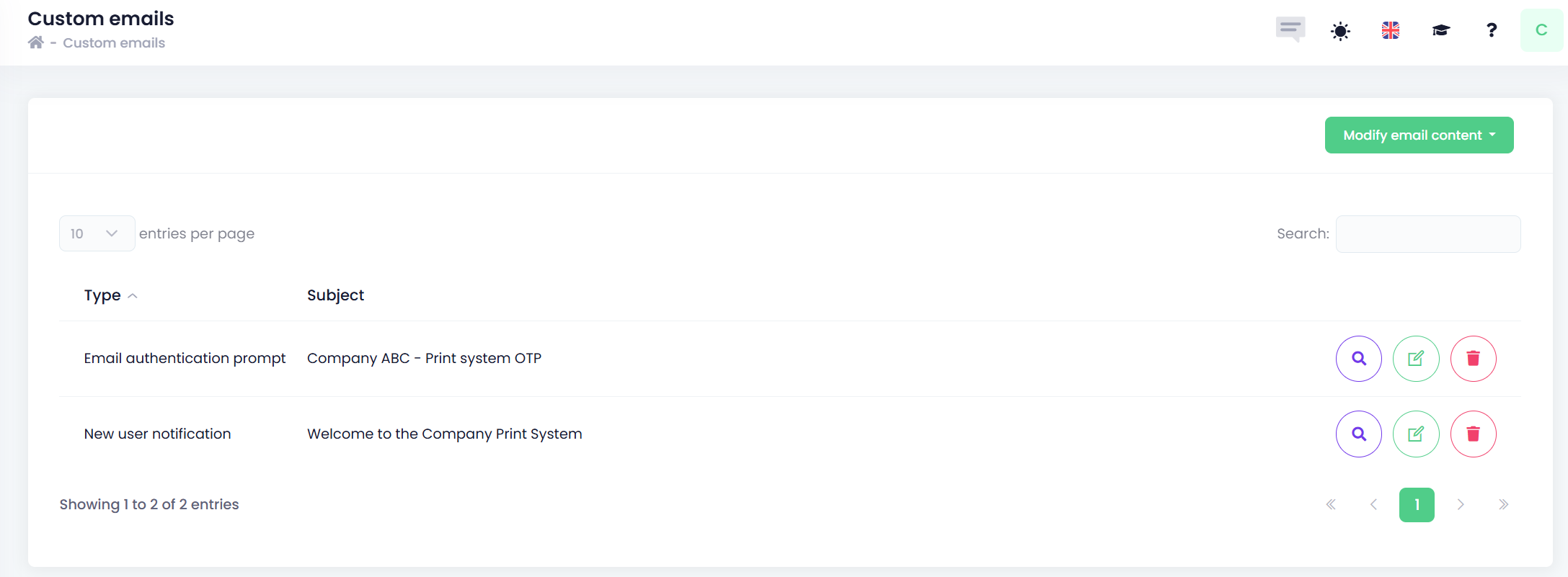Viewport: 1568px width, 577px height.
Task: Toggle the light/dark theme sun icon
Action: click(x=1340, y=31)
